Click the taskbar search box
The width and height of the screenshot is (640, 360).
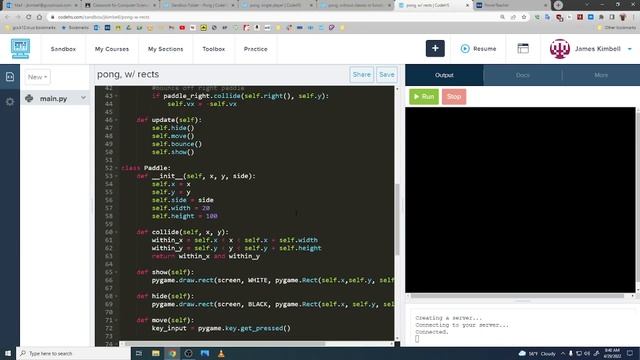click(73, 353)
